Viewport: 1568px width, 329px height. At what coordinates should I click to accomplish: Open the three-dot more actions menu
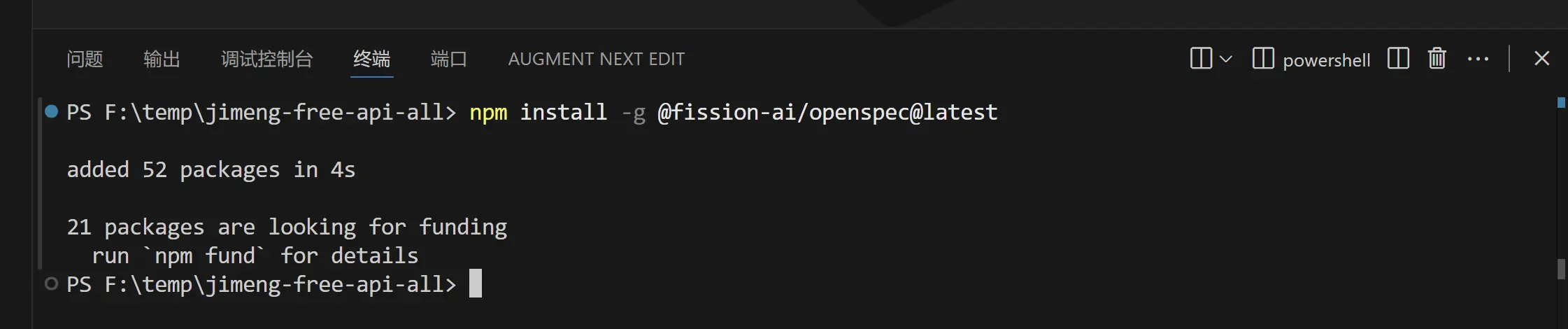coord(1478,59)
